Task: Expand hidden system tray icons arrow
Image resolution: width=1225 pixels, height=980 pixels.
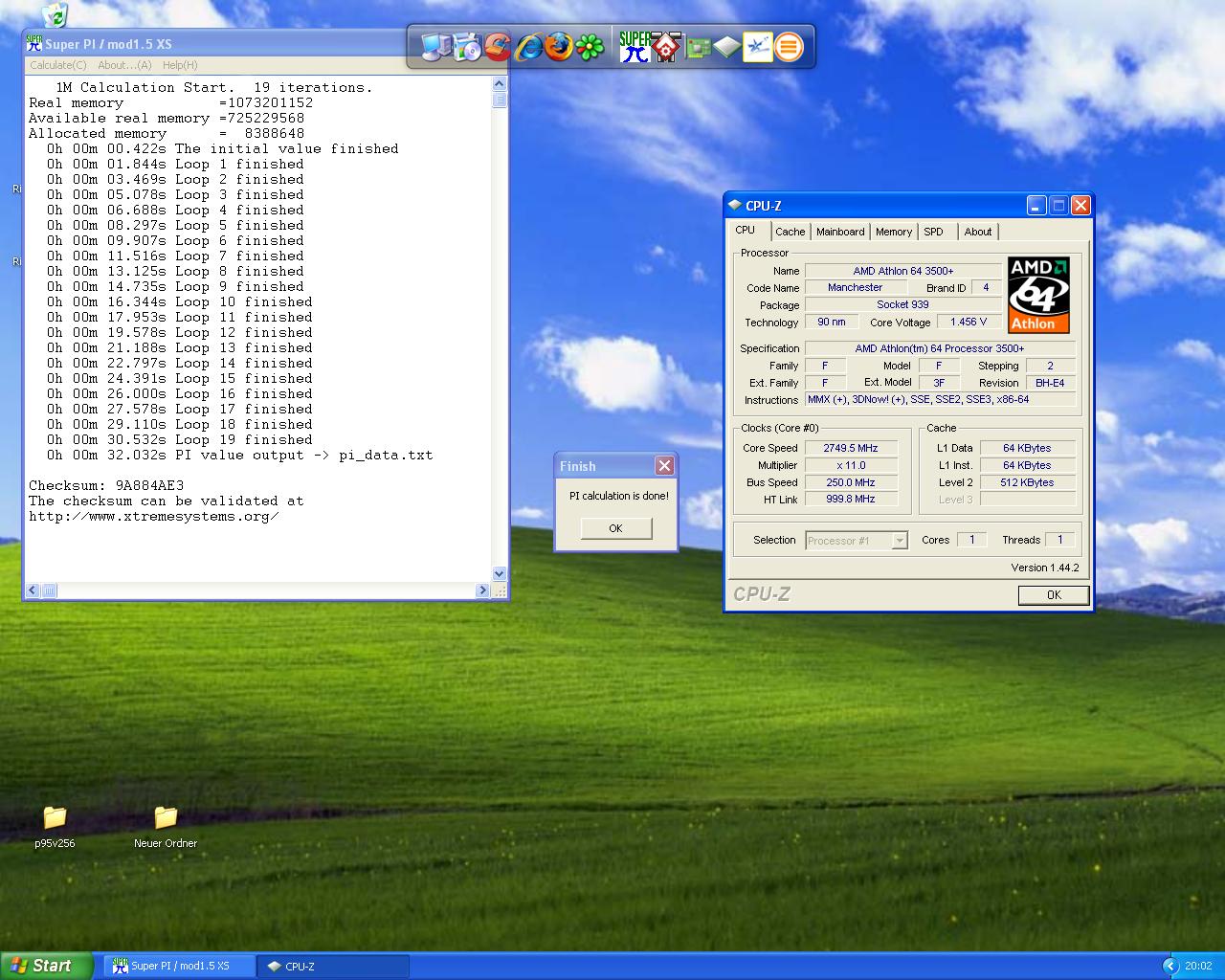Action: (1169, 966)
